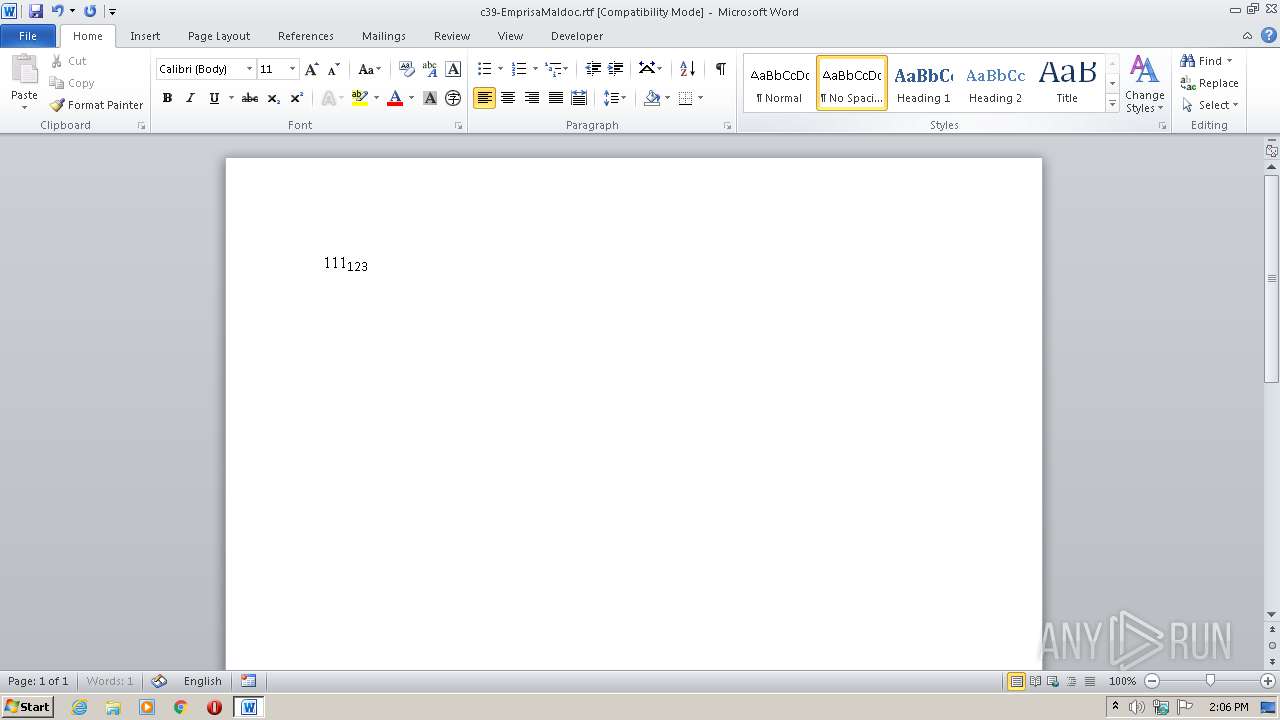Viewport: 1280px width, 720px height.
Task: Click the Clear Formatting icon
Action: coord(406,69)
